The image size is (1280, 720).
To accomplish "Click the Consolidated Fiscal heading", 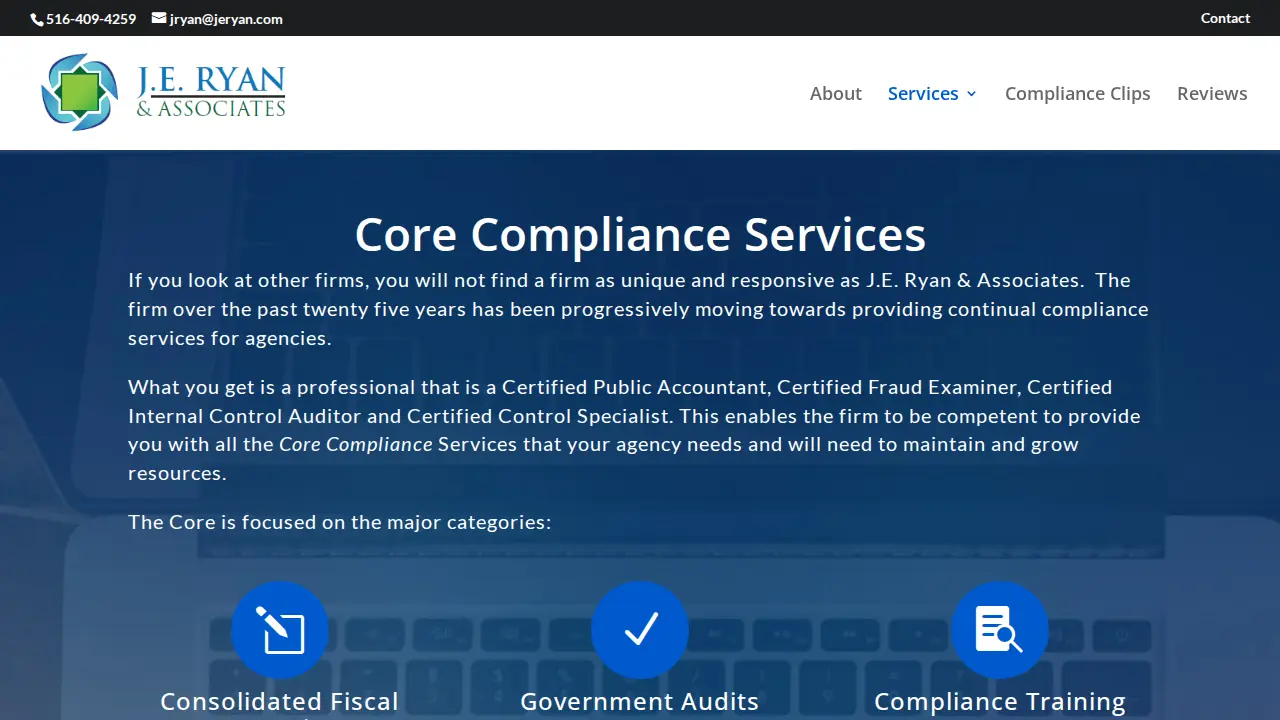I will click(x=280, y=704).
